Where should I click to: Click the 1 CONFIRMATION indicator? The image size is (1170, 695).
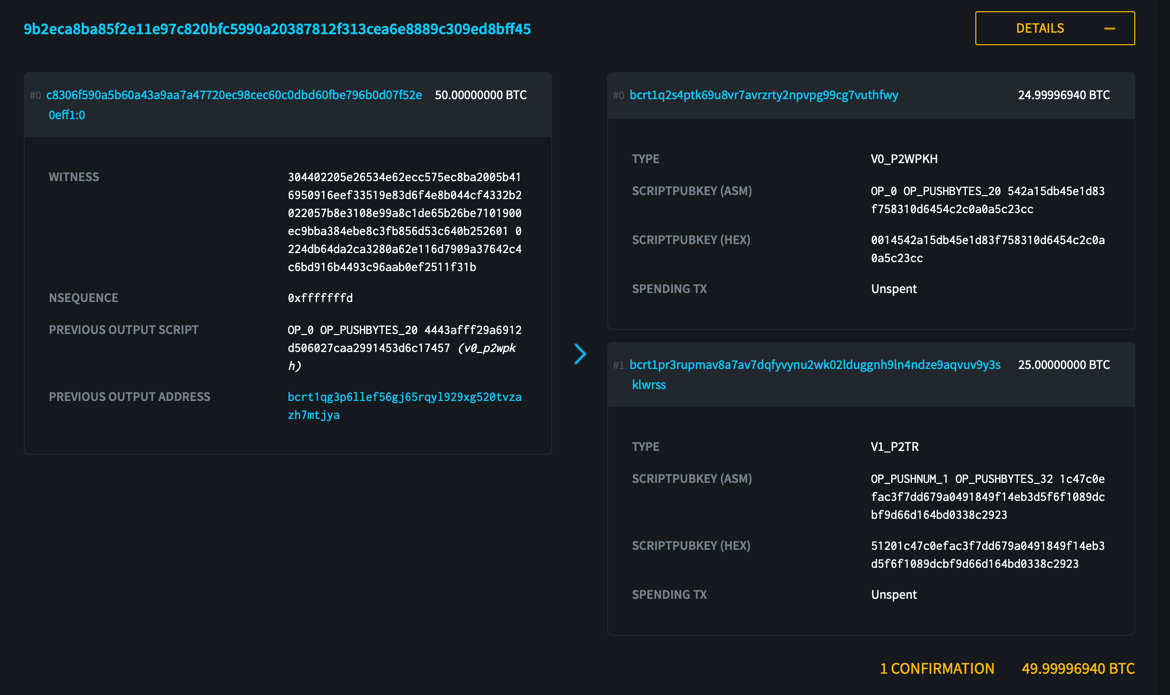[937, 669]
